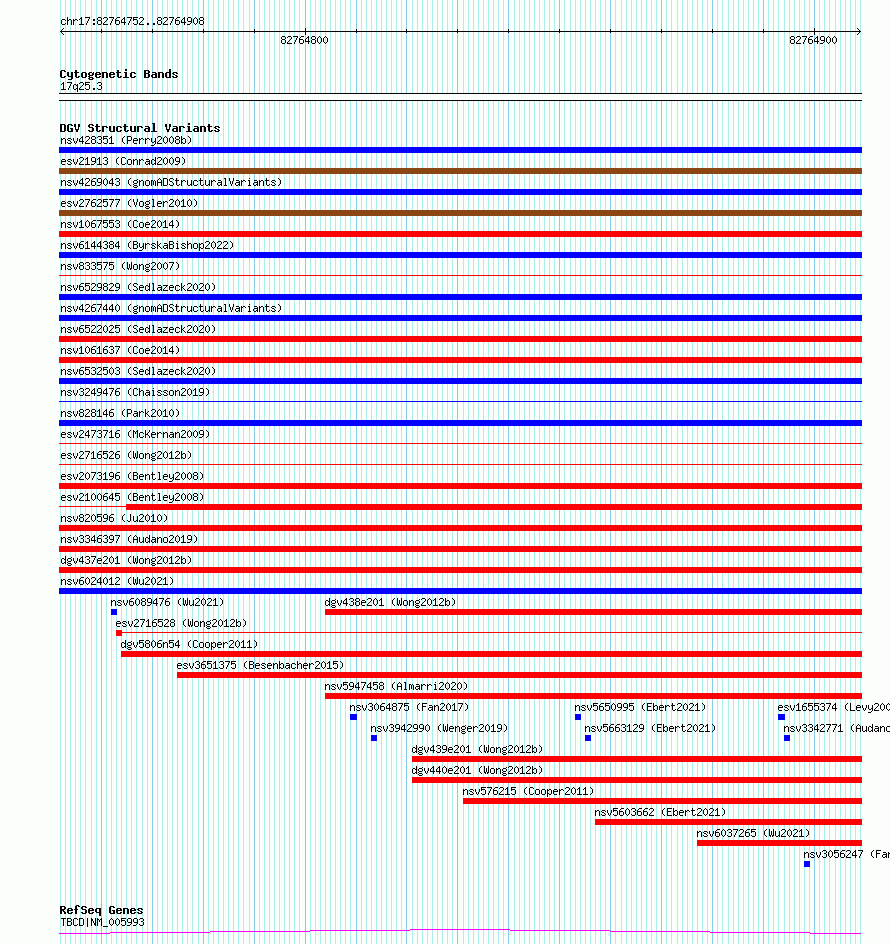The width and height of the screenshot is (890, 944).
Task: Click the 17q25.3 band label
Action: coord(81,87)
